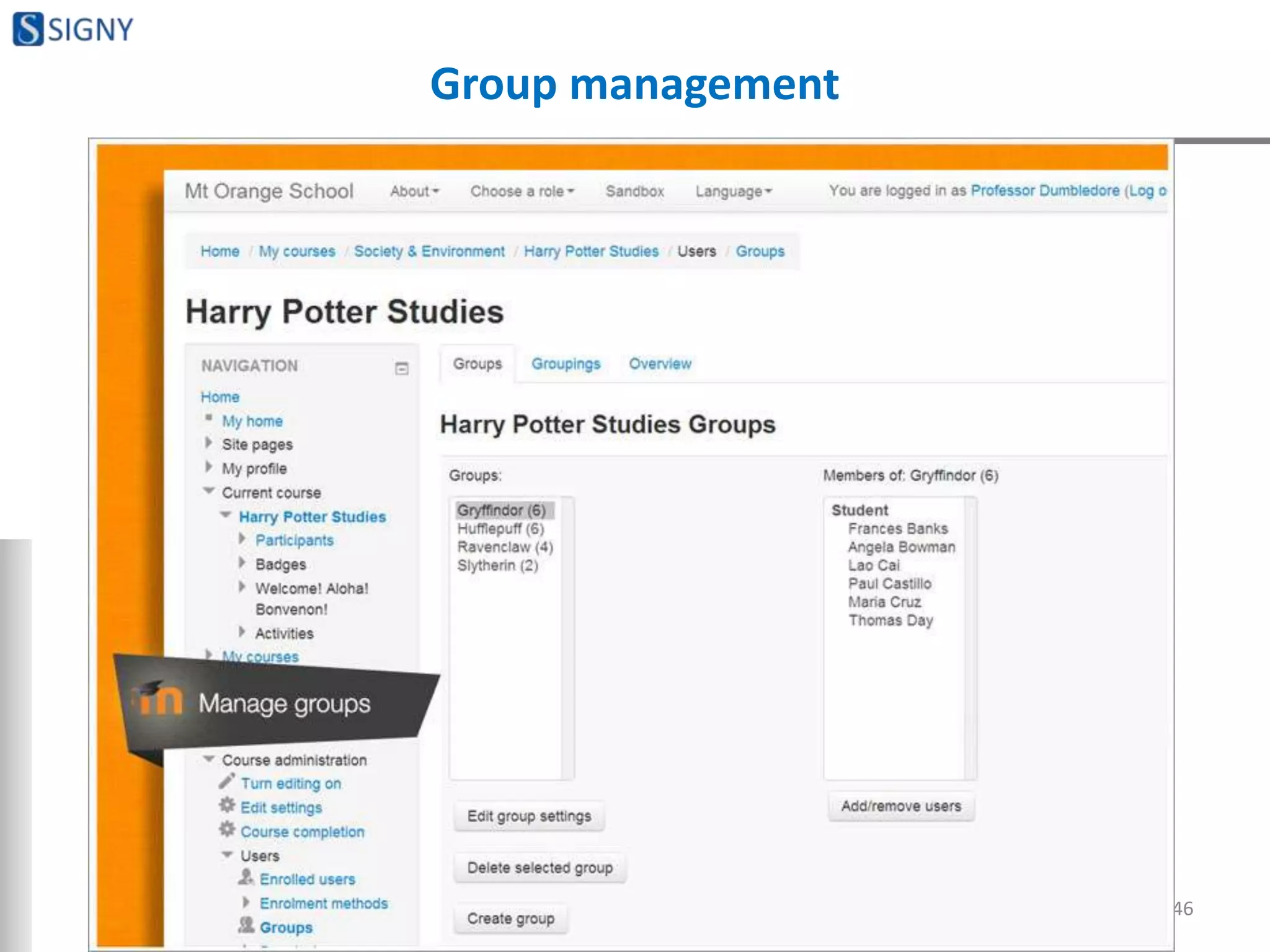Click the gear icon beside Course completion
Image resolution: width=1270 pixels, height=952 pixels.
click(x=227, y=829)
